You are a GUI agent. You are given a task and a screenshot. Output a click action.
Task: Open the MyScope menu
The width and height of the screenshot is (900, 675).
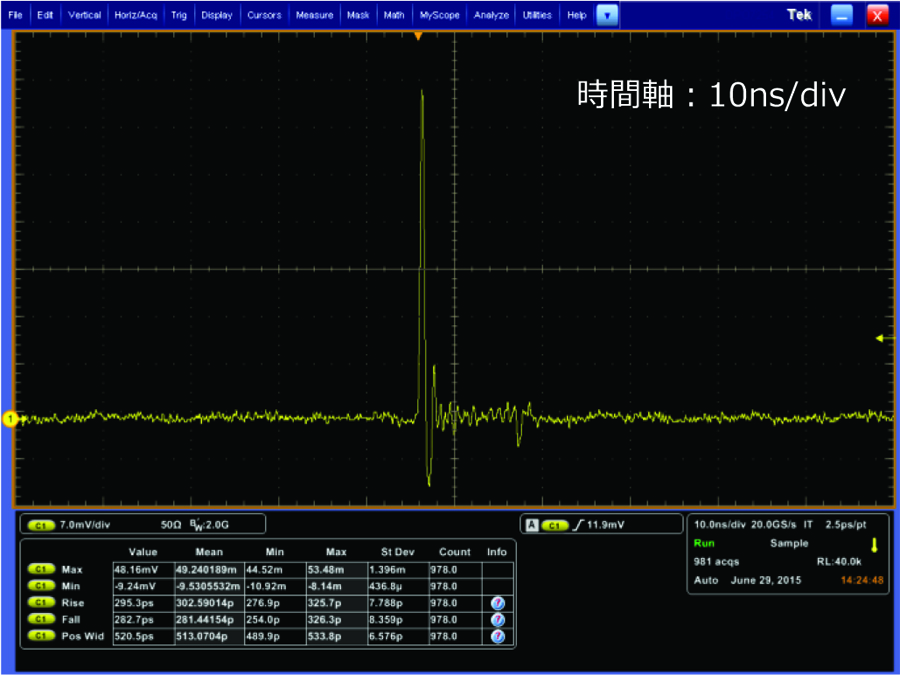click(x=440, y=15)
